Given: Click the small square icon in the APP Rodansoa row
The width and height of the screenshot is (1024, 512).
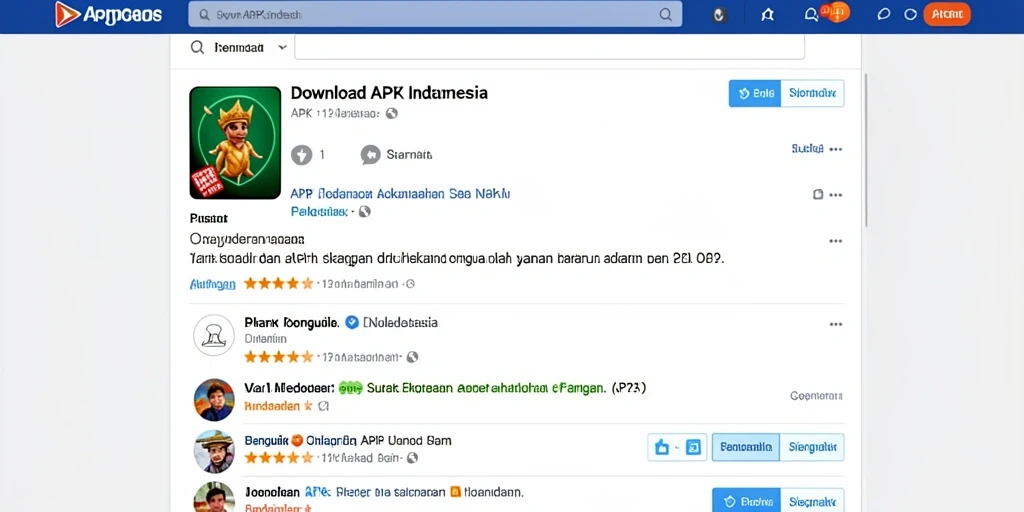Looking at the screenshot, I should 818,195.
